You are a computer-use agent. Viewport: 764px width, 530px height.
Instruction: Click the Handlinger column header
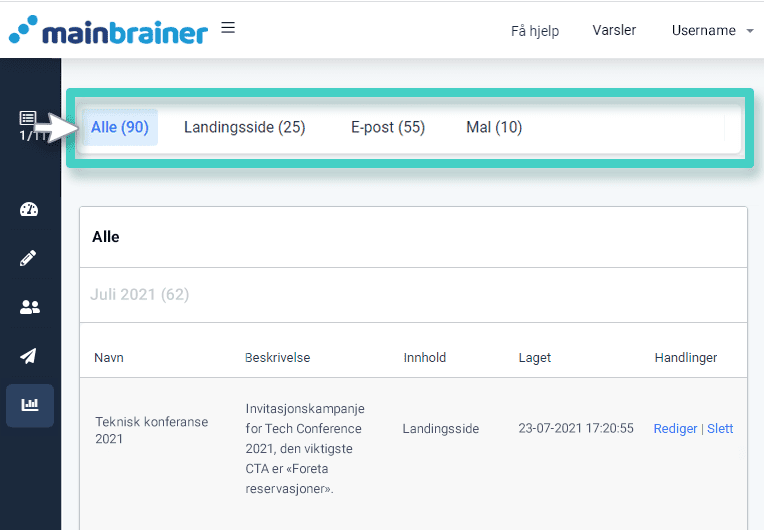(x=686, y=358)
